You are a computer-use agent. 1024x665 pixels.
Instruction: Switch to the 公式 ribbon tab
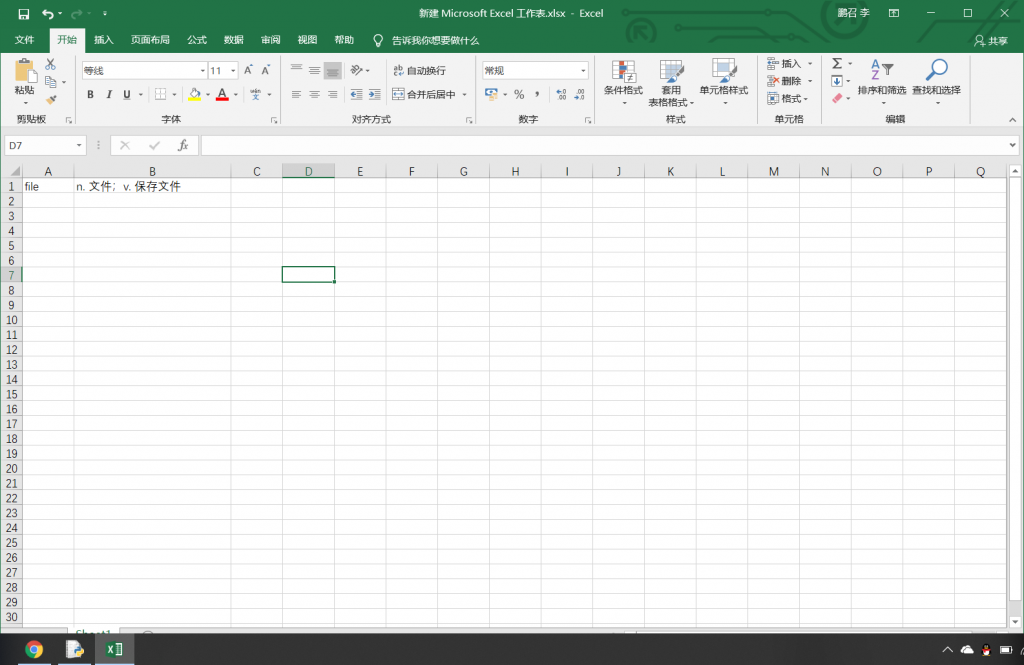(x=196, y=40)
